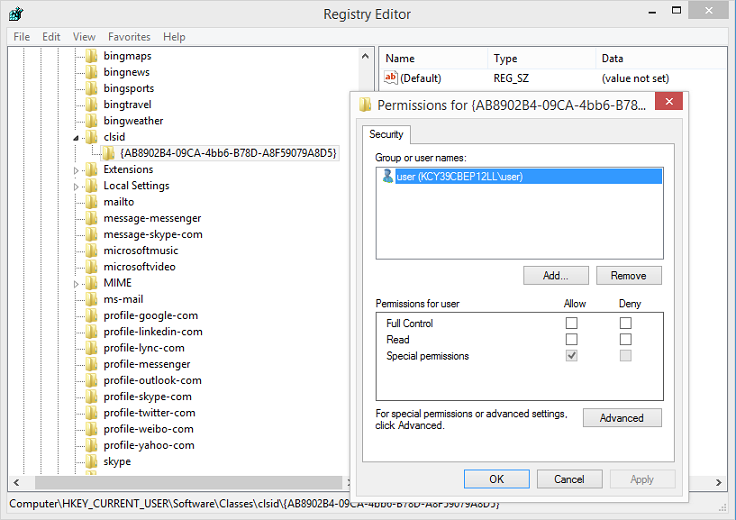Select the profile-yahoo-com key

pos(149,445)
